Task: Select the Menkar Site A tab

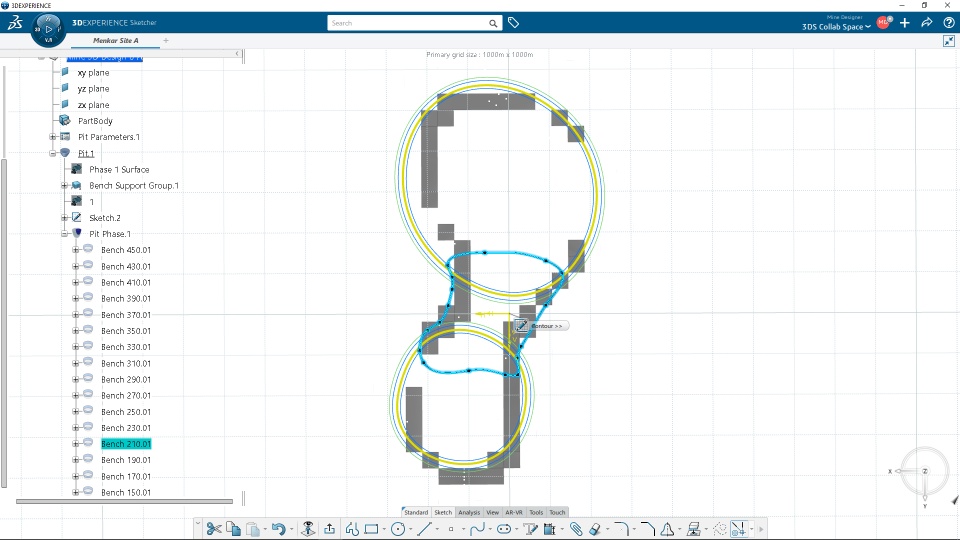Action: (x=116, y=40)
